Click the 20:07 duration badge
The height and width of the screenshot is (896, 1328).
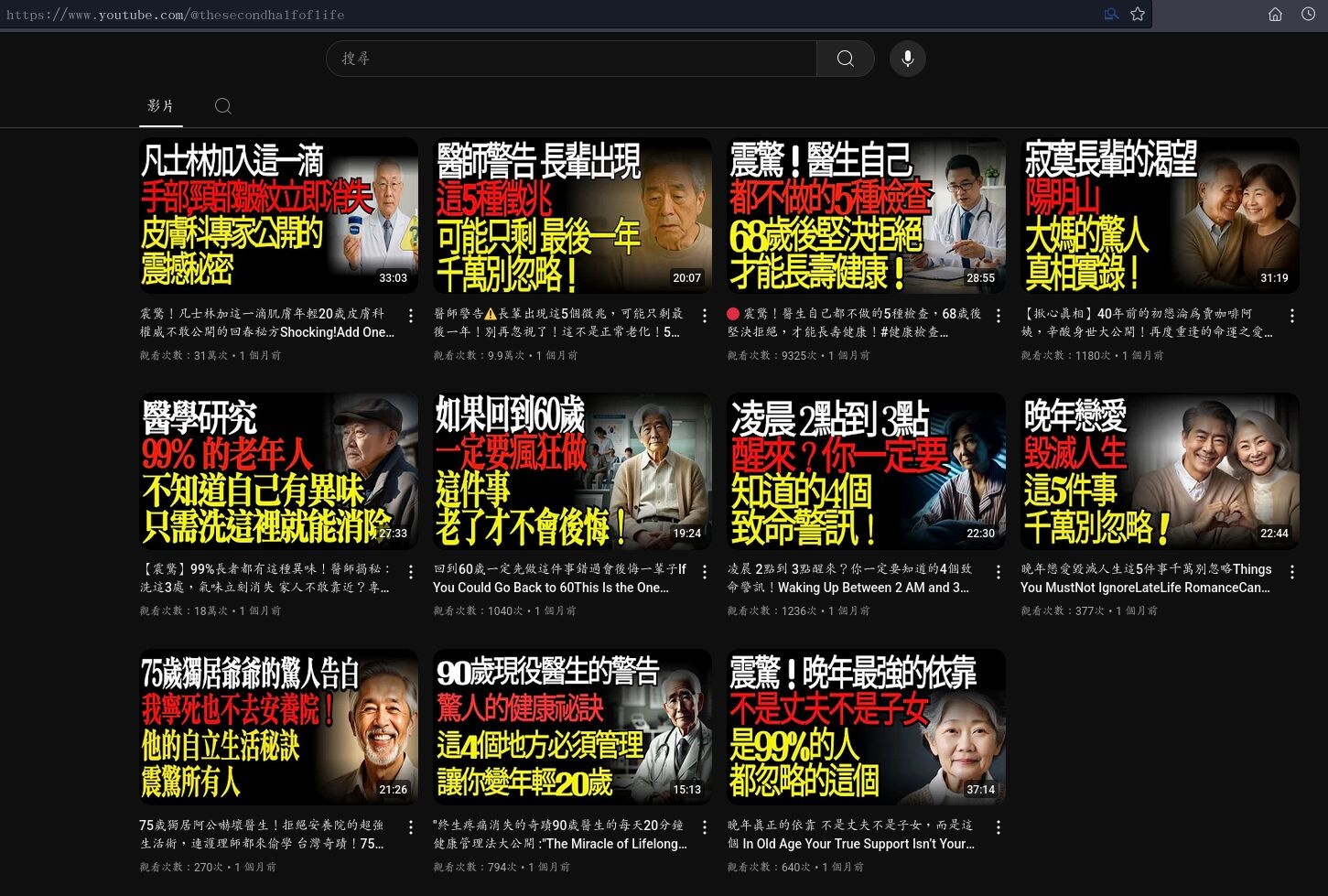687,278
